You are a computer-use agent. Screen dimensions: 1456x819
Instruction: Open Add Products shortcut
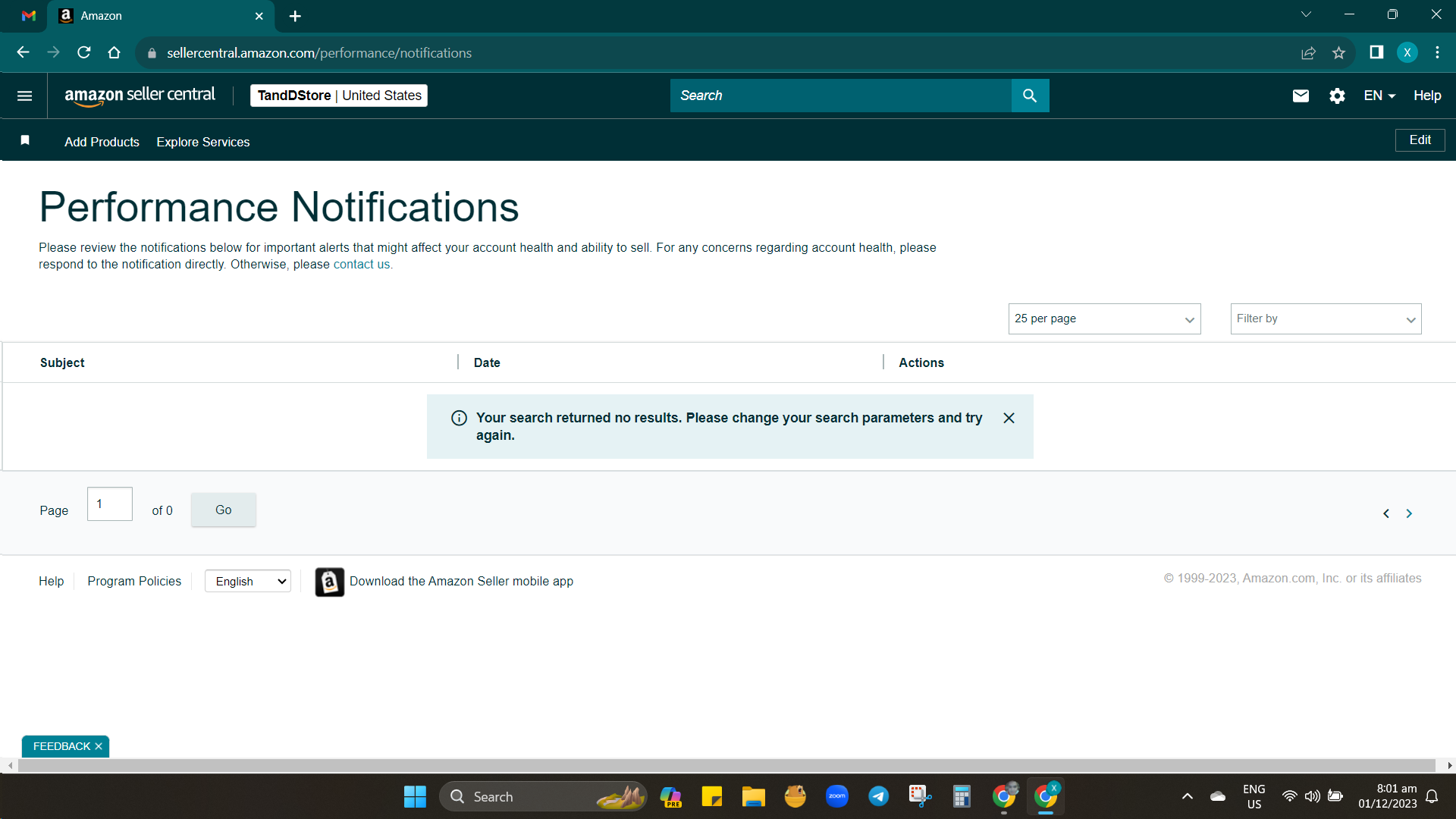(x=102, y=142)
